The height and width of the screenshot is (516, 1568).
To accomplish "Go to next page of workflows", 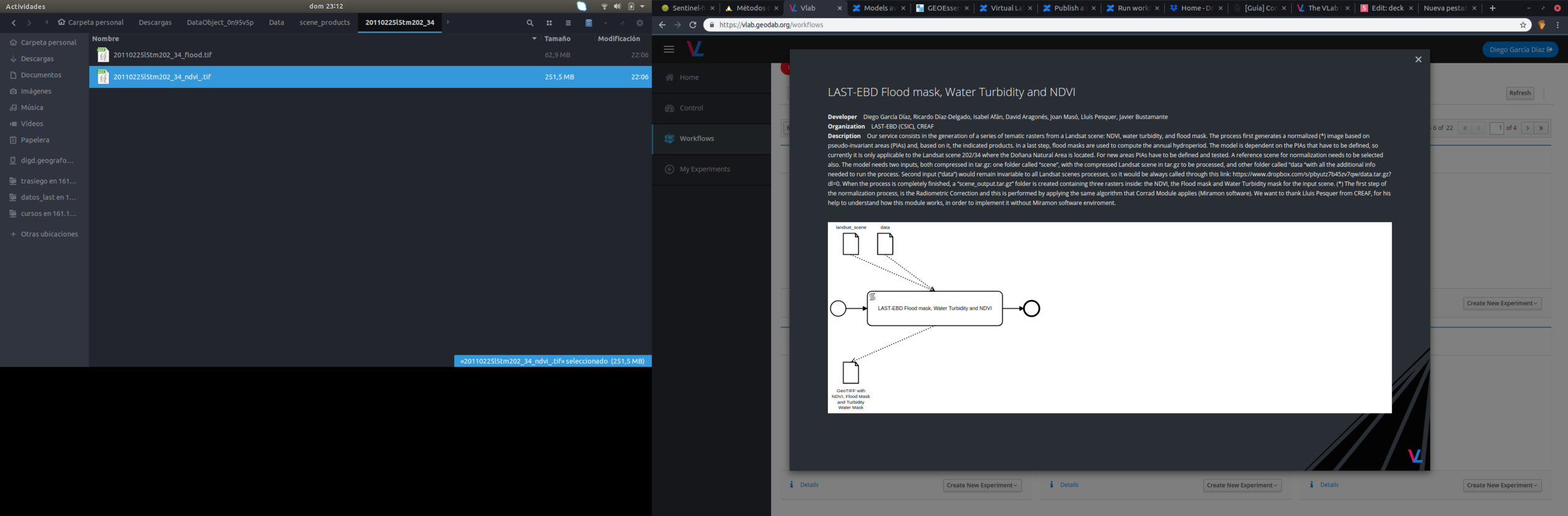I will [1527, 128].
